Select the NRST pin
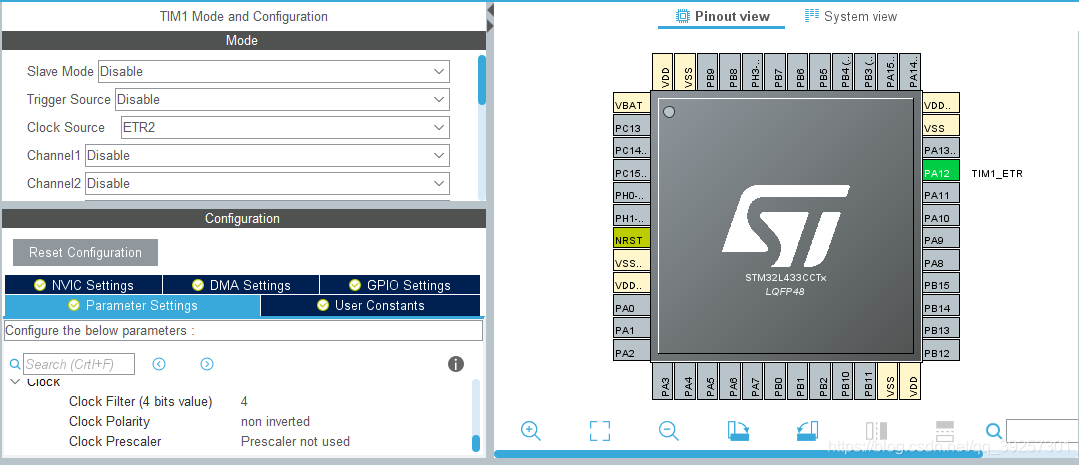The image size is (1079, 465). (632, 240)
